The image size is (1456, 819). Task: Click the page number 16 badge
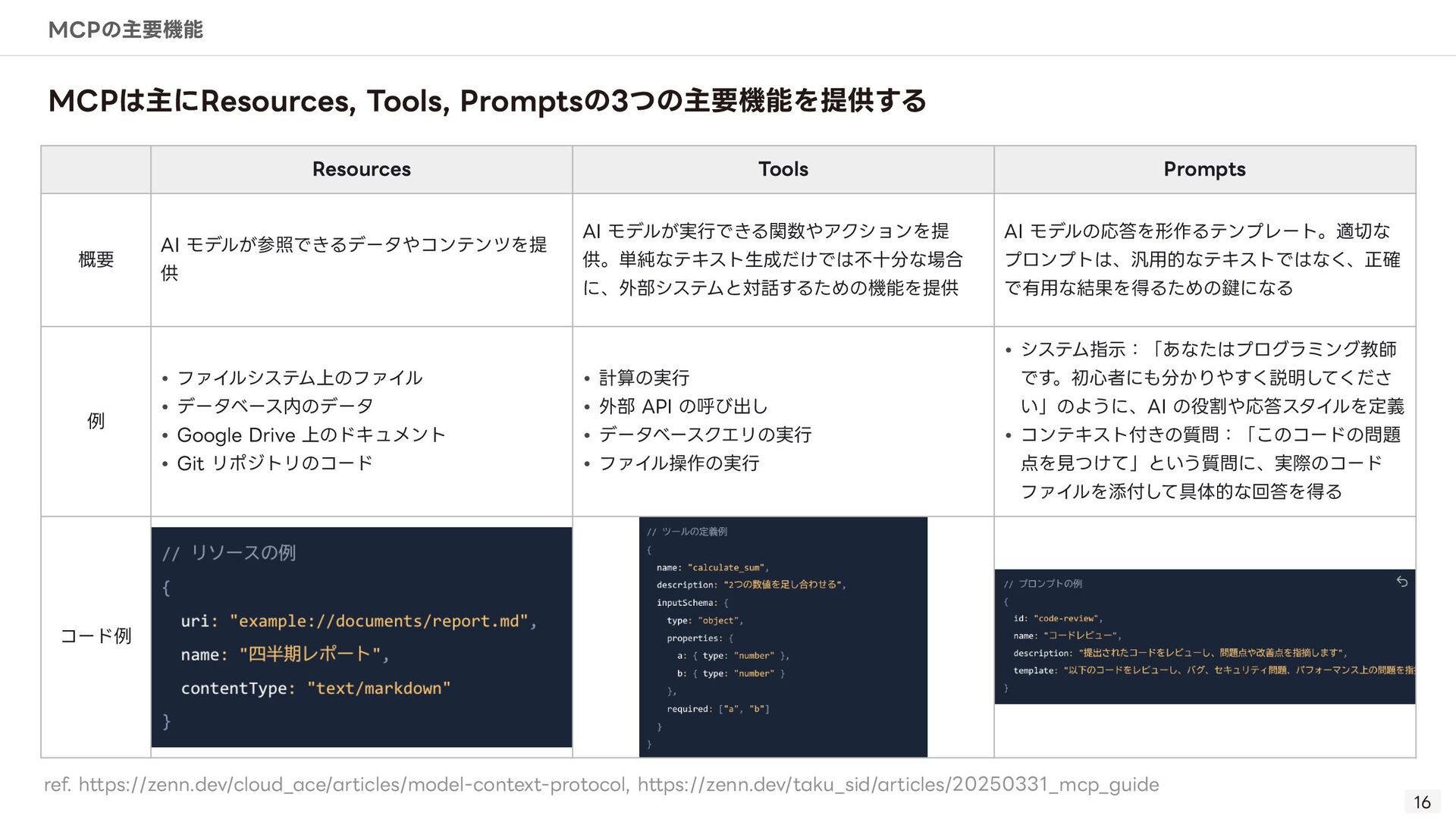[1422, 802]
